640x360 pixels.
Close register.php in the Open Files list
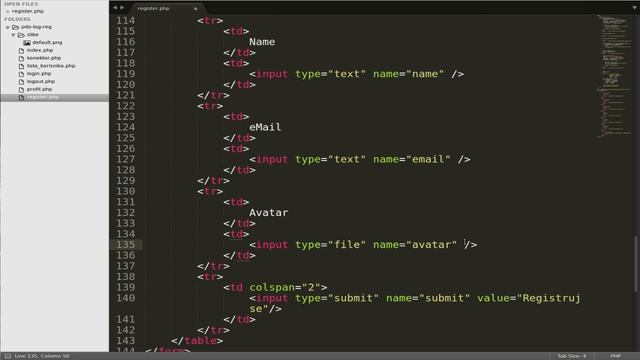(x=7, y=11)
